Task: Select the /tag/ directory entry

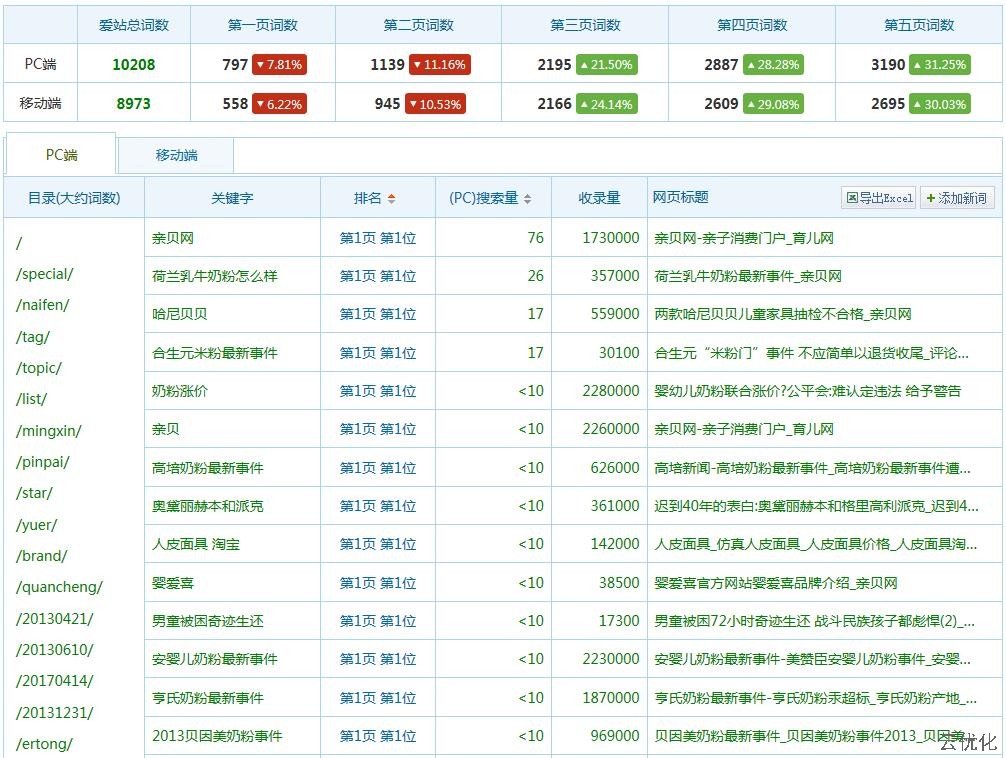Action: pyautogui.click(x=33, y=337)
